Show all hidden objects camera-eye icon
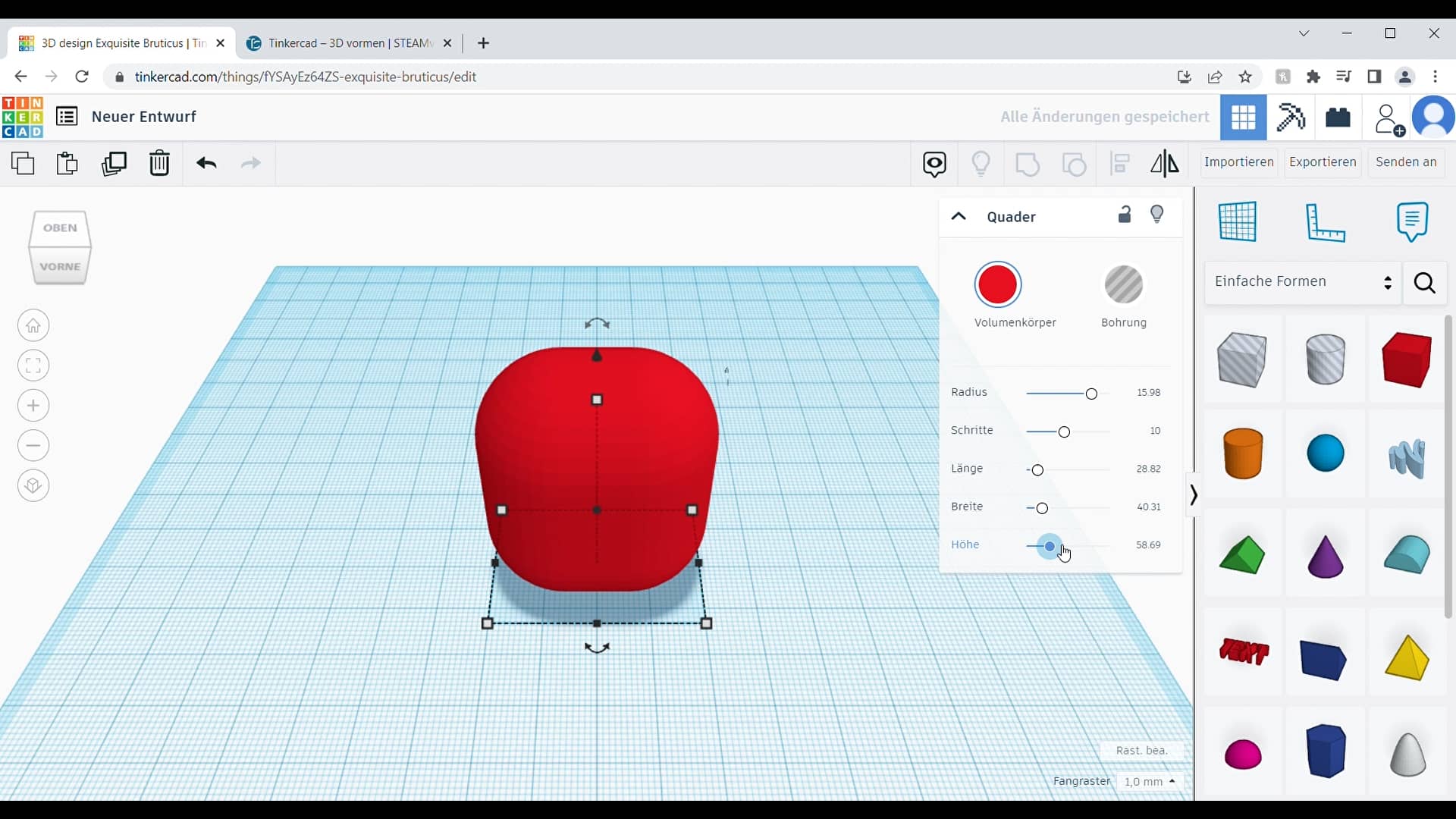 tap(934, 164)
